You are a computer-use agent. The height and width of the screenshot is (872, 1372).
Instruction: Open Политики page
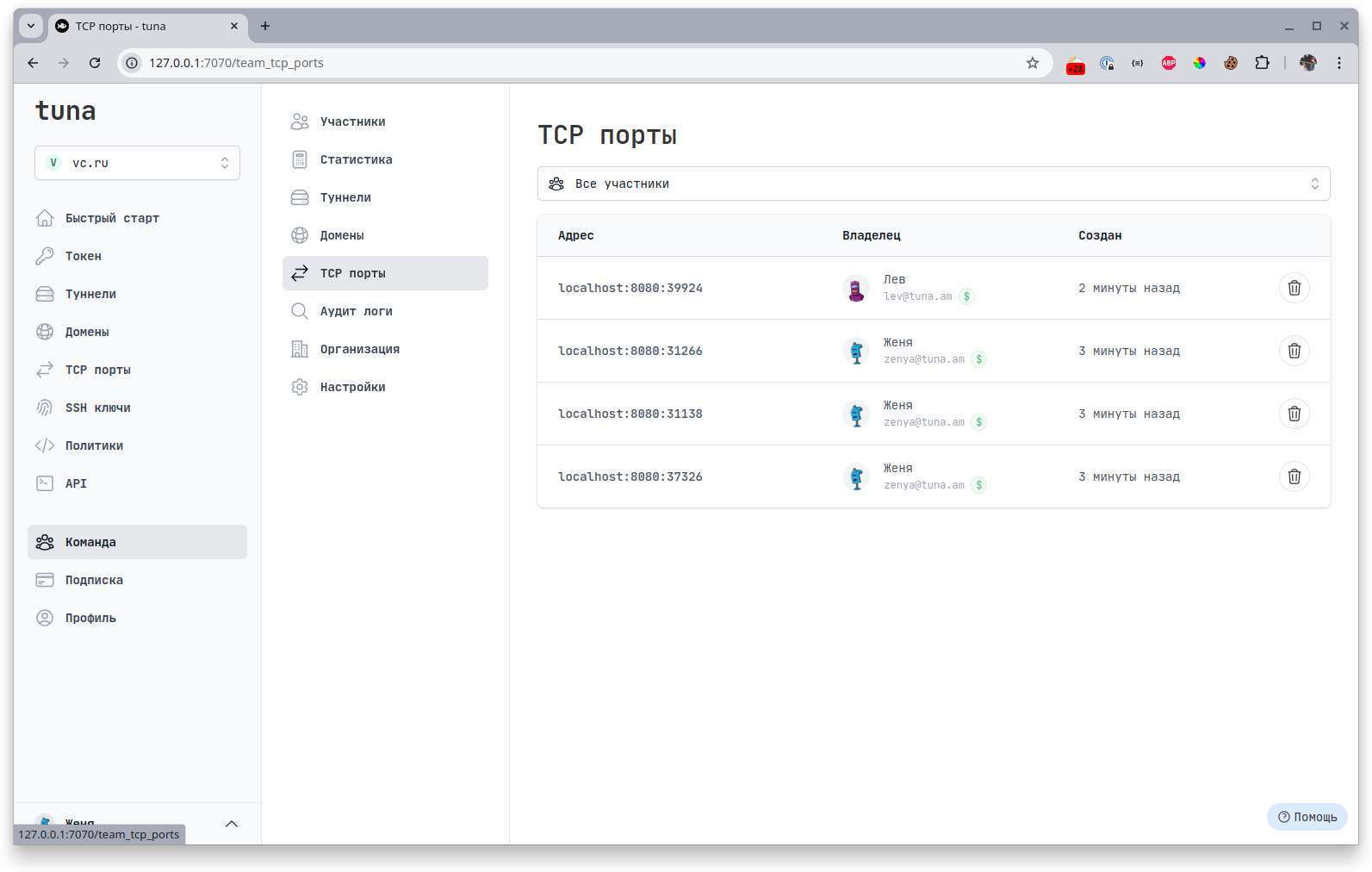137,445
